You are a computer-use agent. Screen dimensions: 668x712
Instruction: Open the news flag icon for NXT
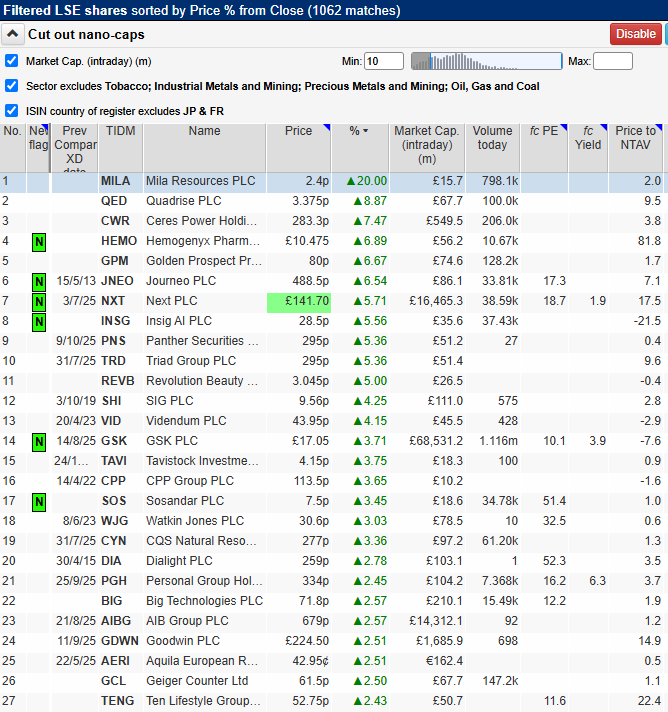[39, 302]
